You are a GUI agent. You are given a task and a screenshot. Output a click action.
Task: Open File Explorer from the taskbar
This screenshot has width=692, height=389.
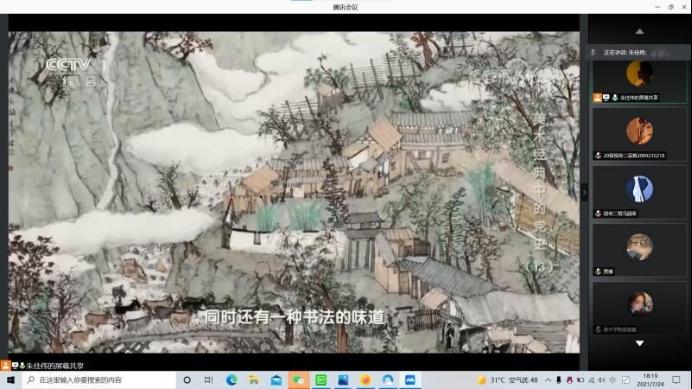tap(254, 380)
